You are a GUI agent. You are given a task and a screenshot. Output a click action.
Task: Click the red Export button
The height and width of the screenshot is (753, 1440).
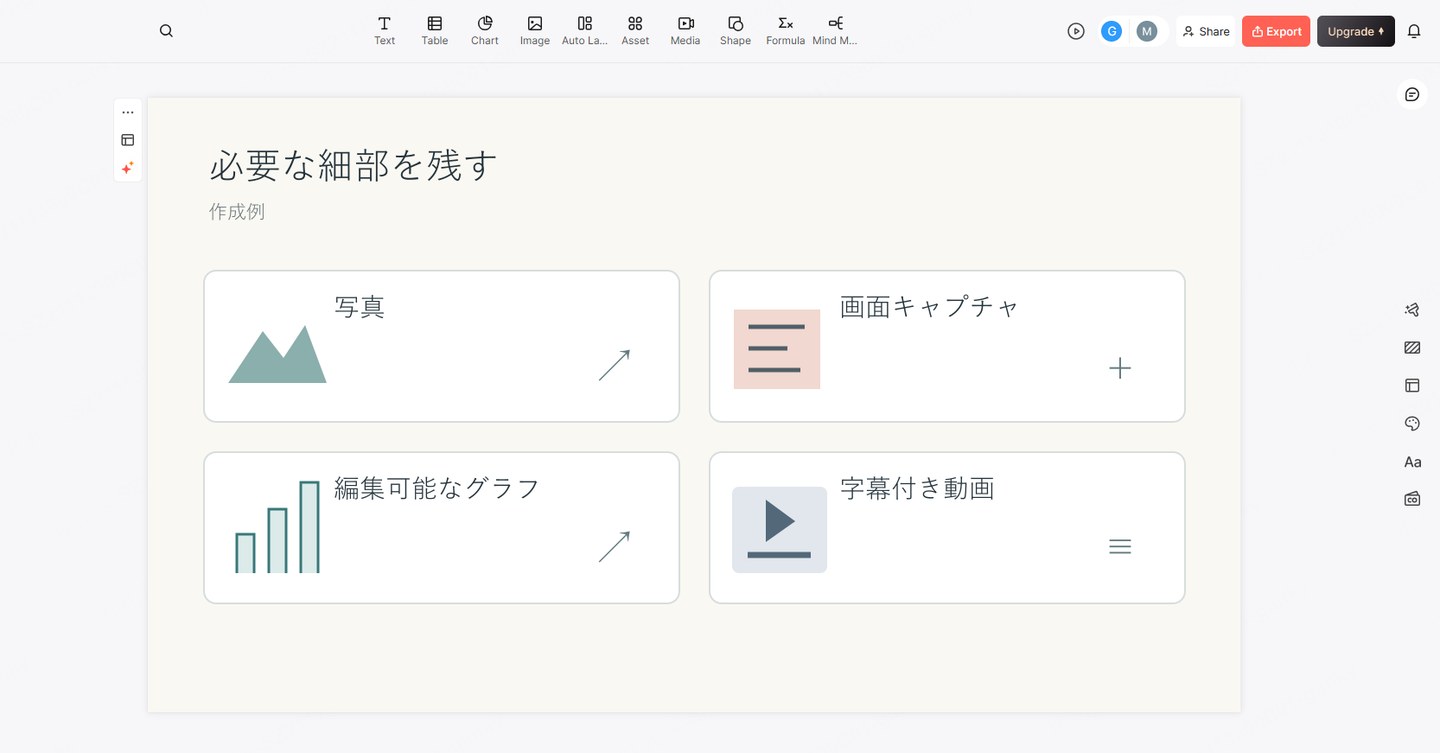click(1276, 31)
